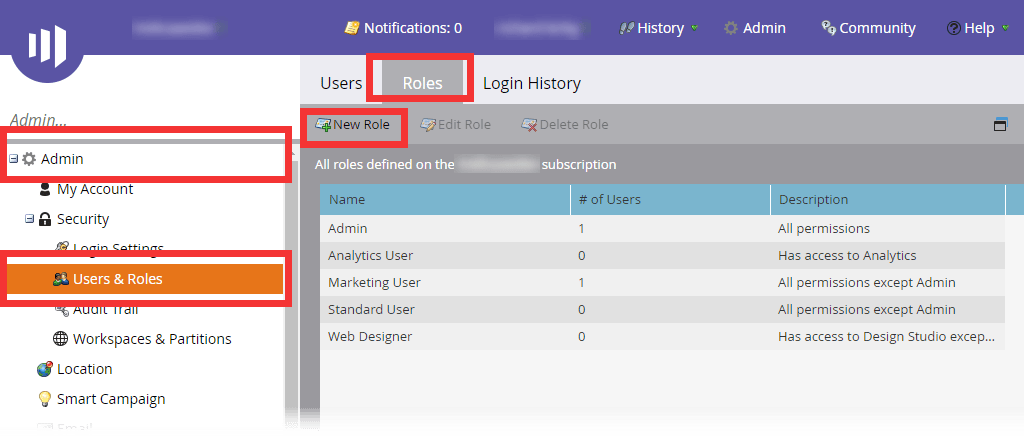Screen dimensions: 1024x437
Task: Click the sidebar vertical scrollbar
Action: (292, 287)
